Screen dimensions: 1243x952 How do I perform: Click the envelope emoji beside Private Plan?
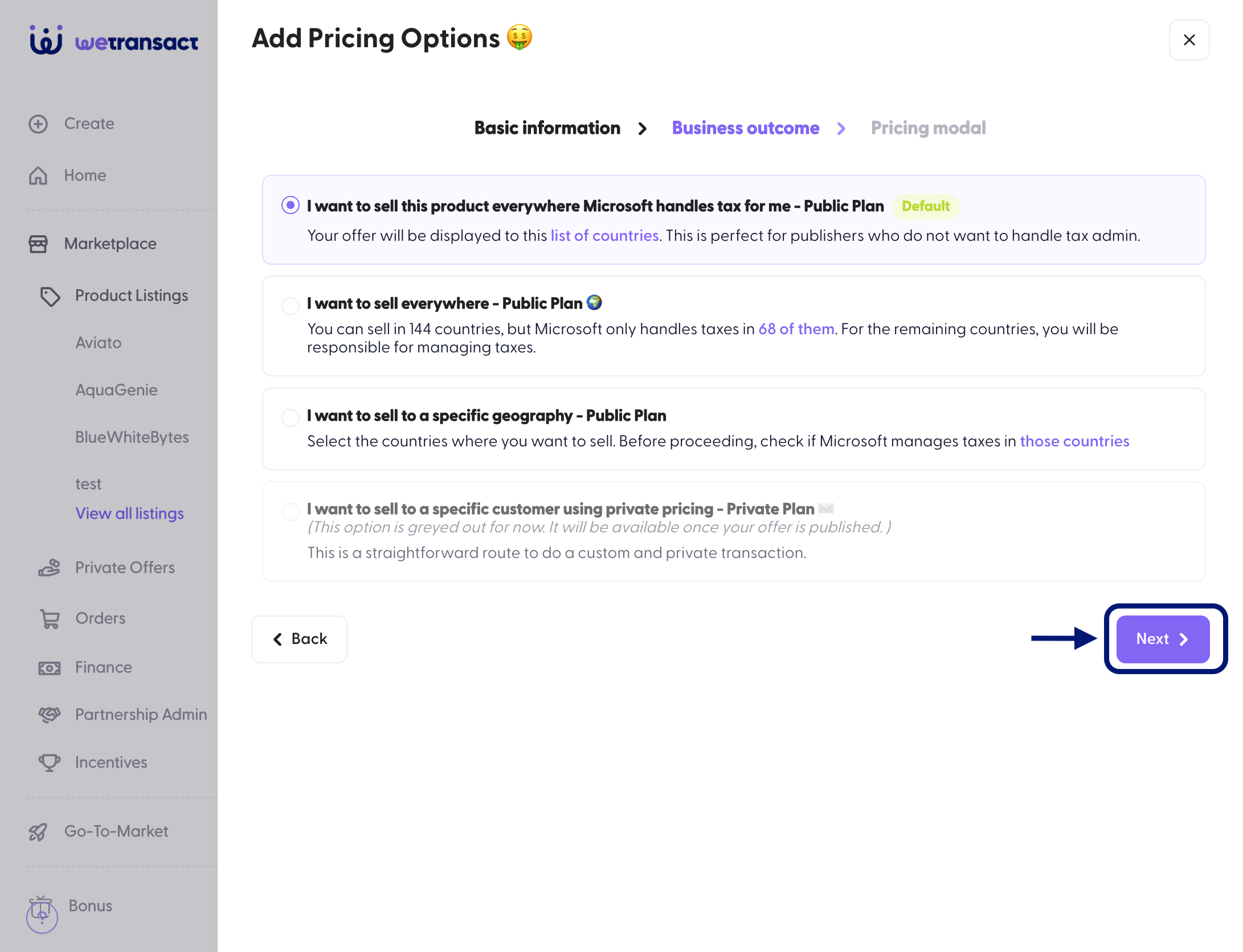tap(825, 508)
